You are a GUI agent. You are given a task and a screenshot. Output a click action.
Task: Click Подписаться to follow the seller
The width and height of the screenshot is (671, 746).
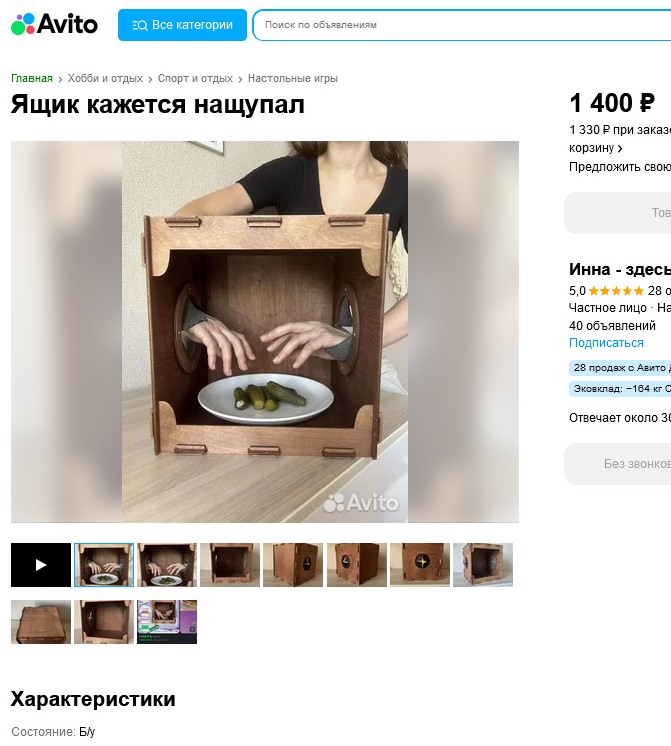(x=606, y=343)
